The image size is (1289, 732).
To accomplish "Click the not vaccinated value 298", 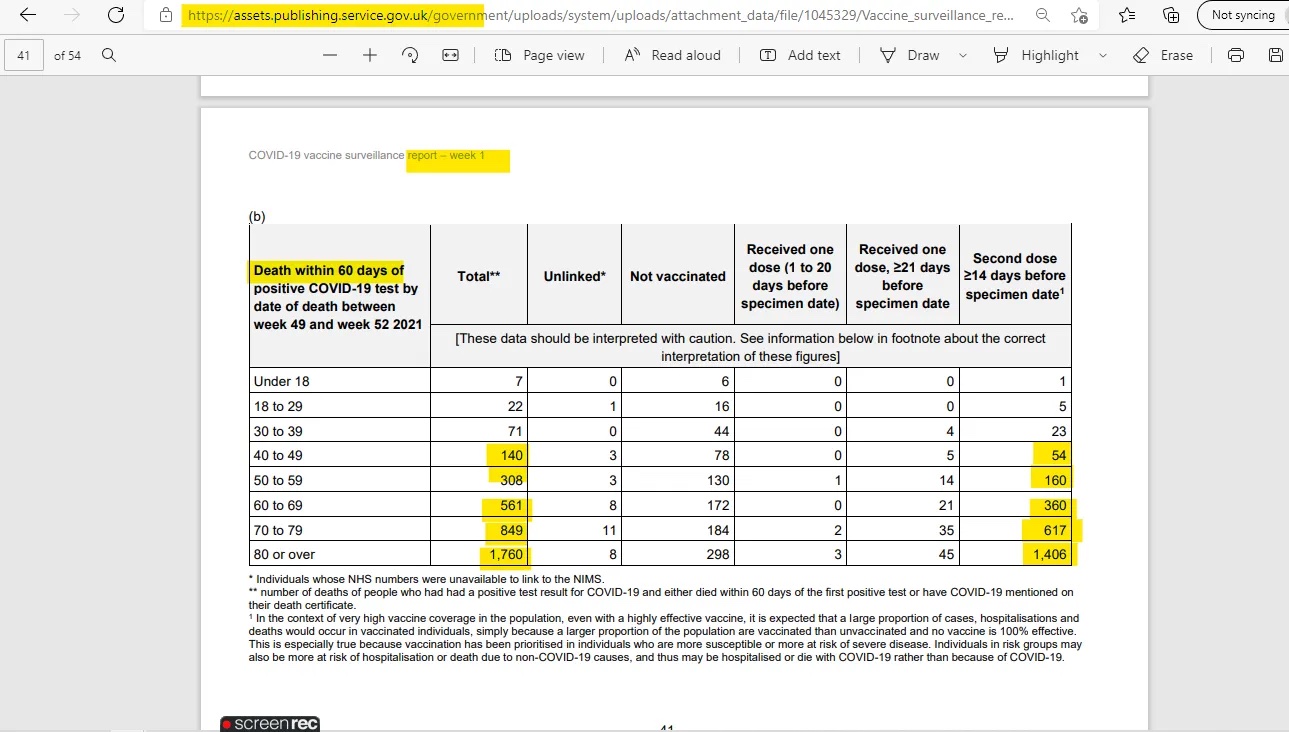I will pos(718,554).
